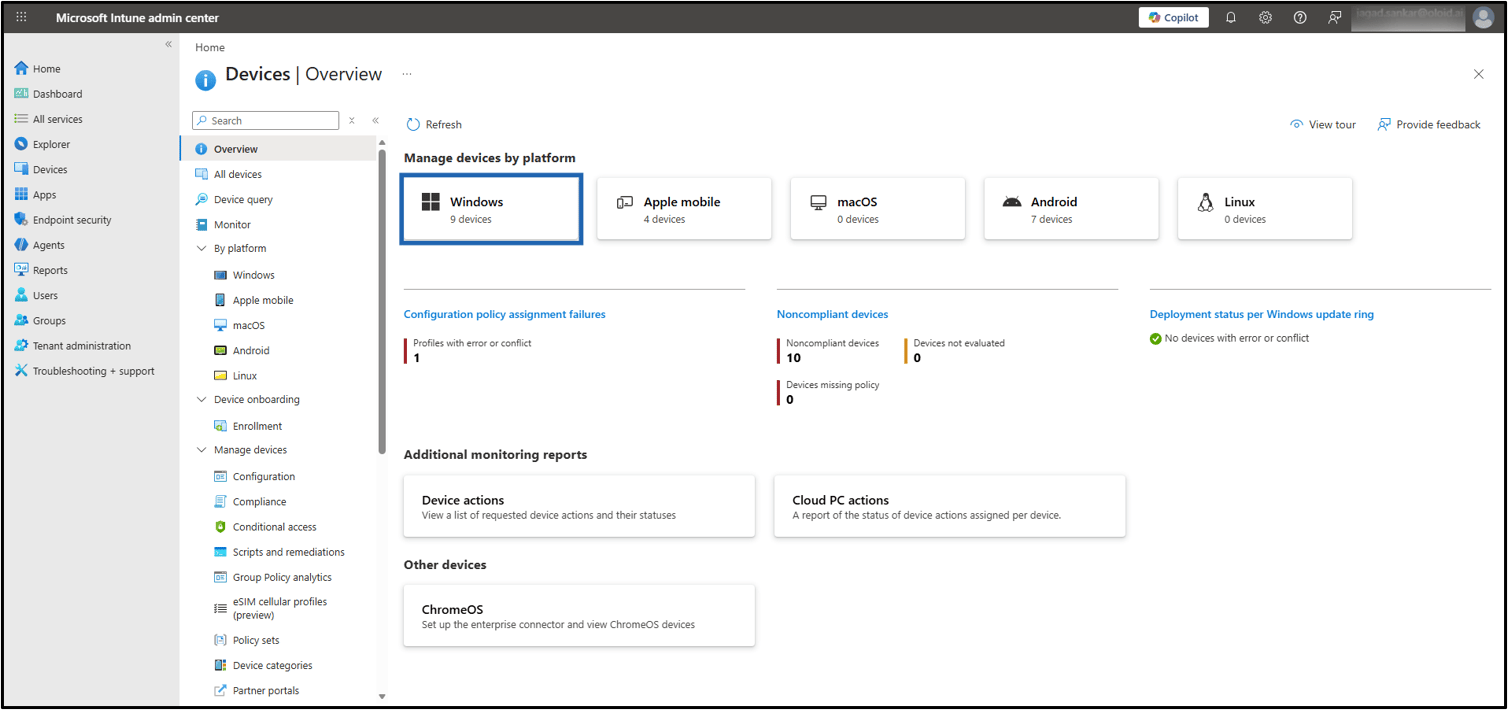Clear the devices menu search box
Screen dimensions: 1508x710
tap(352, 121)
